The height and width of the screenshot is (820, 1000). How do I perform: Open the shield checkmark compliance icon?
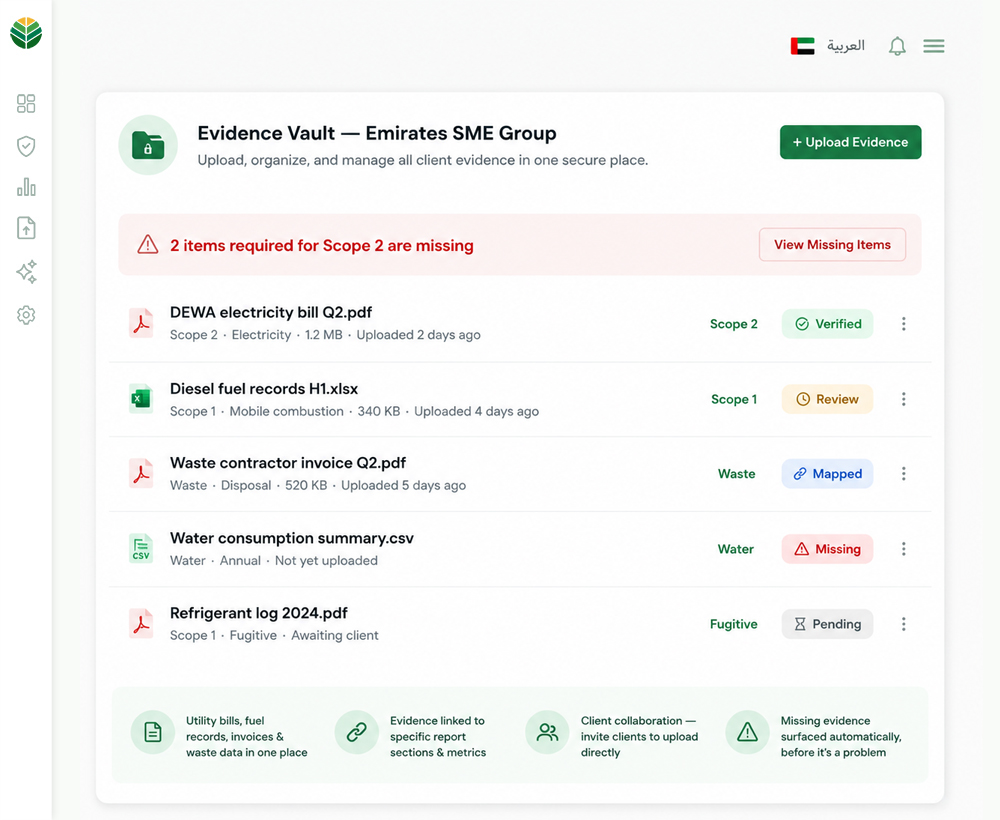pos(26,146)
